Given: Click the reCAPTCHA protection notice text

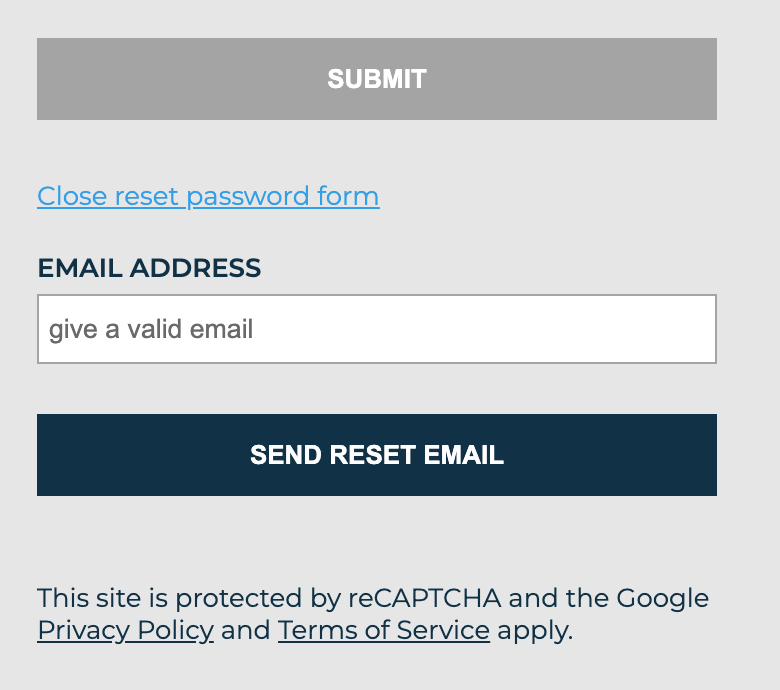Looking at the screenshot, I should [372, 599].
